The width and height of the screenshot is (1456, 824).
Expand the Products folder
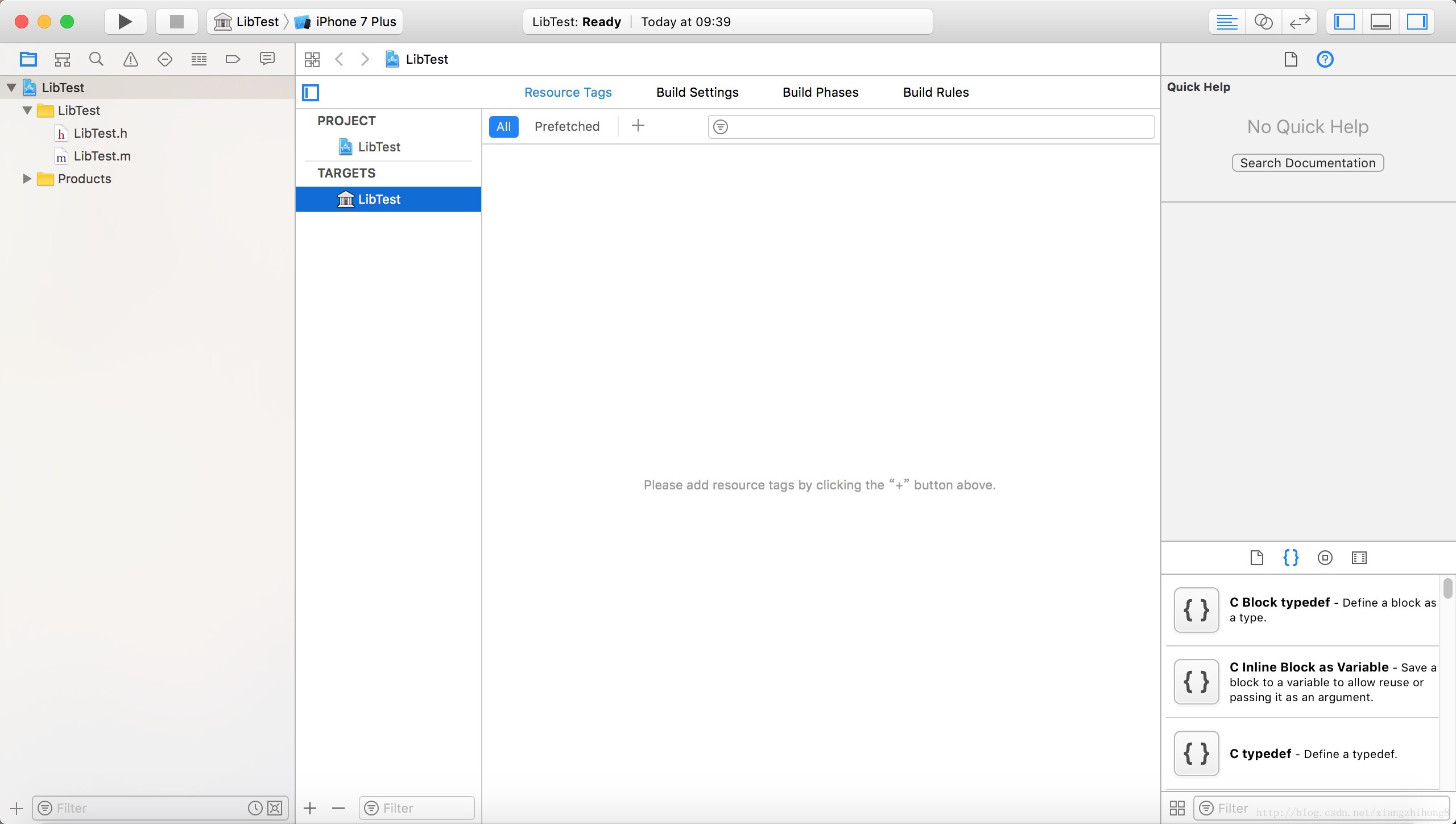[27, 179]
